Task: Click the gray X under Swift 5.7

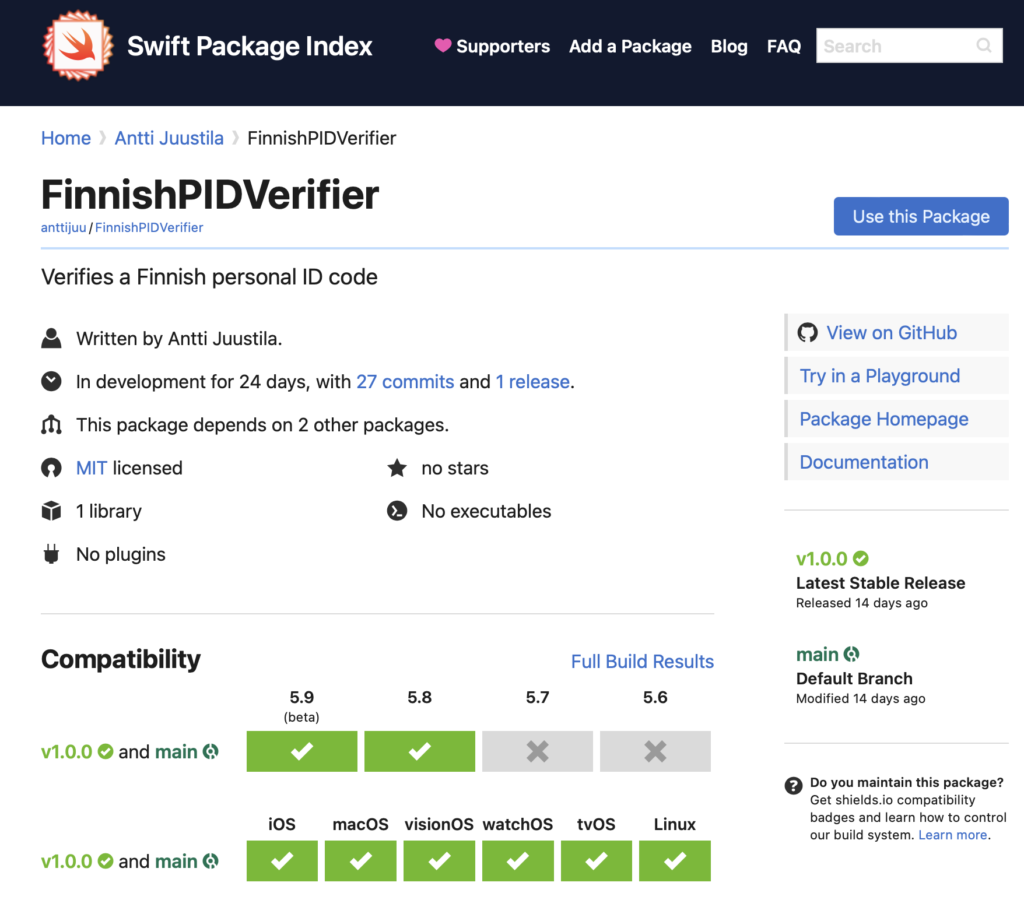Action: (537, 752)
